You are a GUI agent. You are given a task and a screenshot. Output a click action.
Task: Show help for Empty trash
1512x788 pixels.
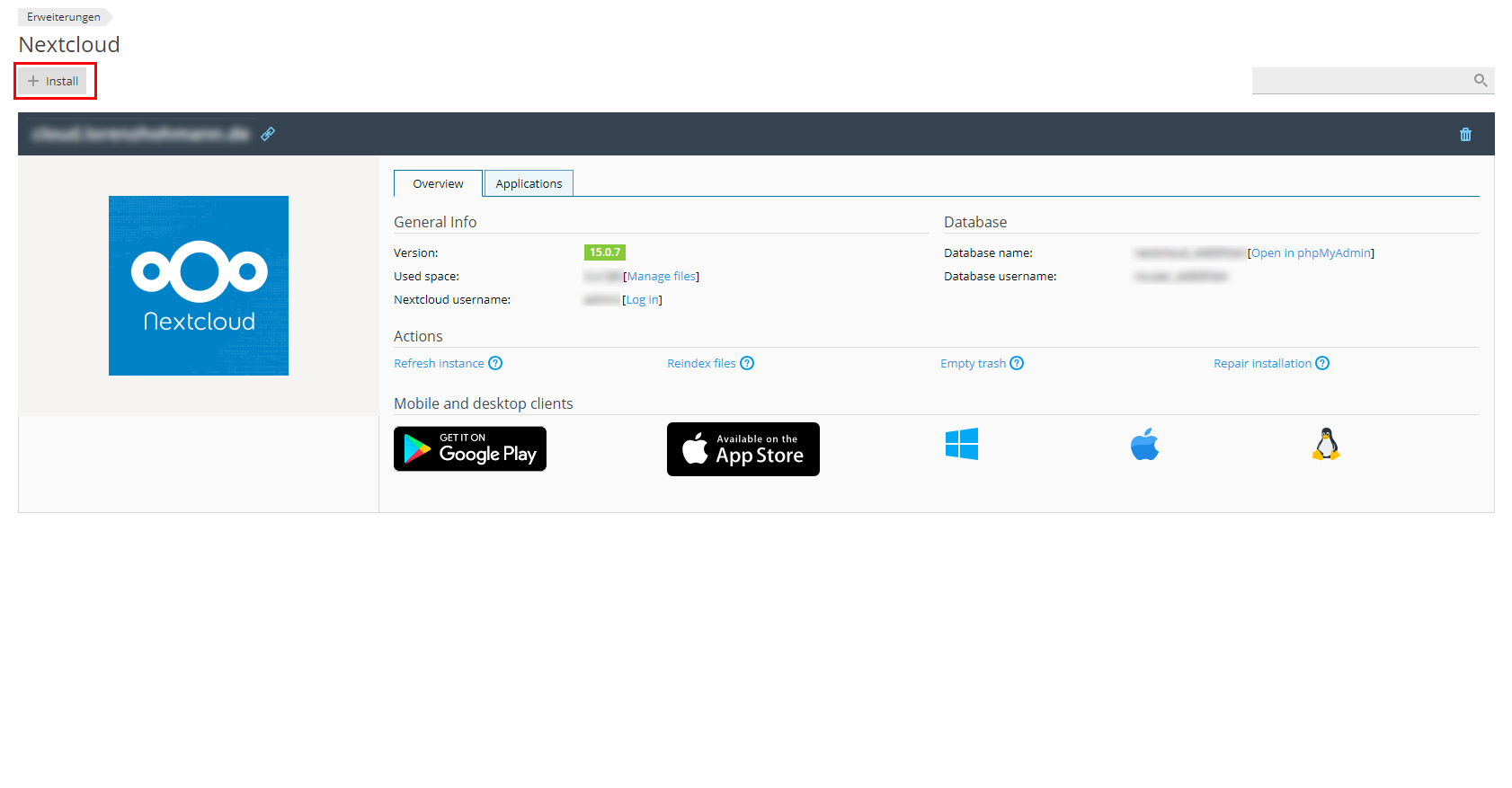pos(1017,363)
